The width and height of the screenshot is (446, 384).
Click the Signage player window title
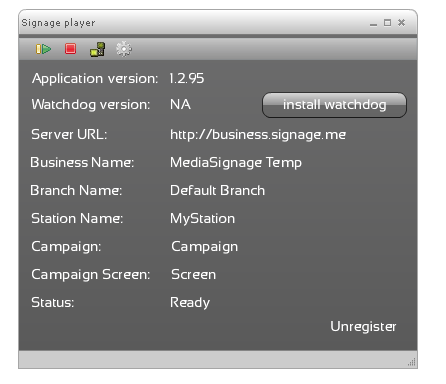58,23
